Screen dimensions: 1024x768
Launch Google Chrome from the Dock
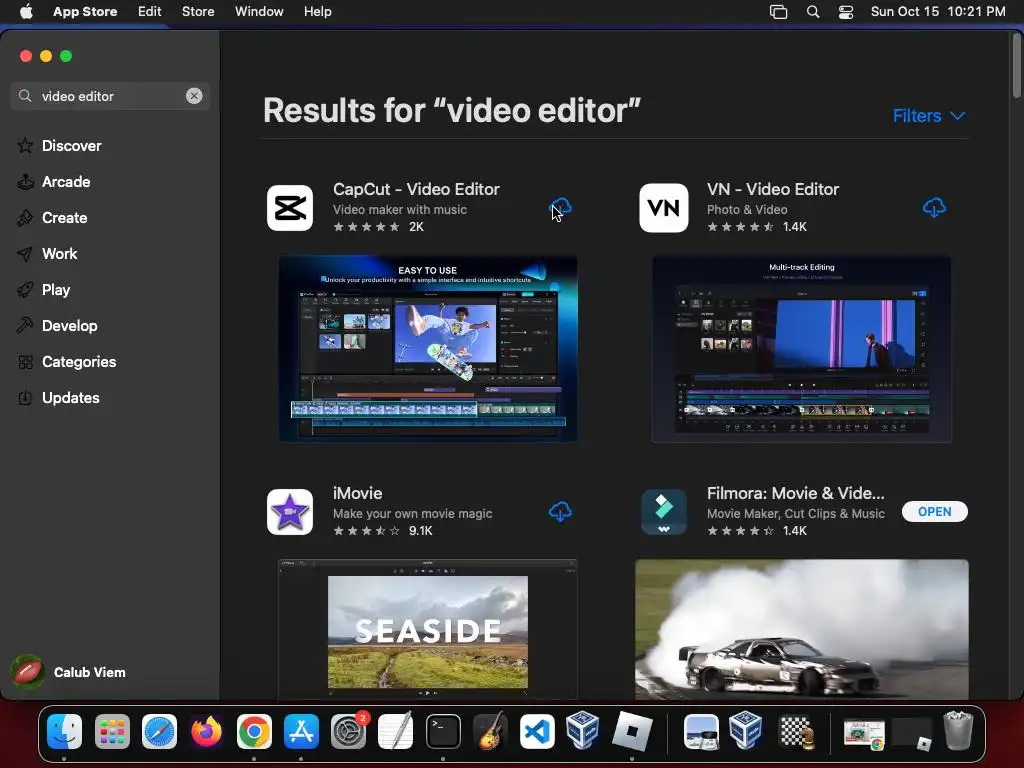[x=254, y=731]
